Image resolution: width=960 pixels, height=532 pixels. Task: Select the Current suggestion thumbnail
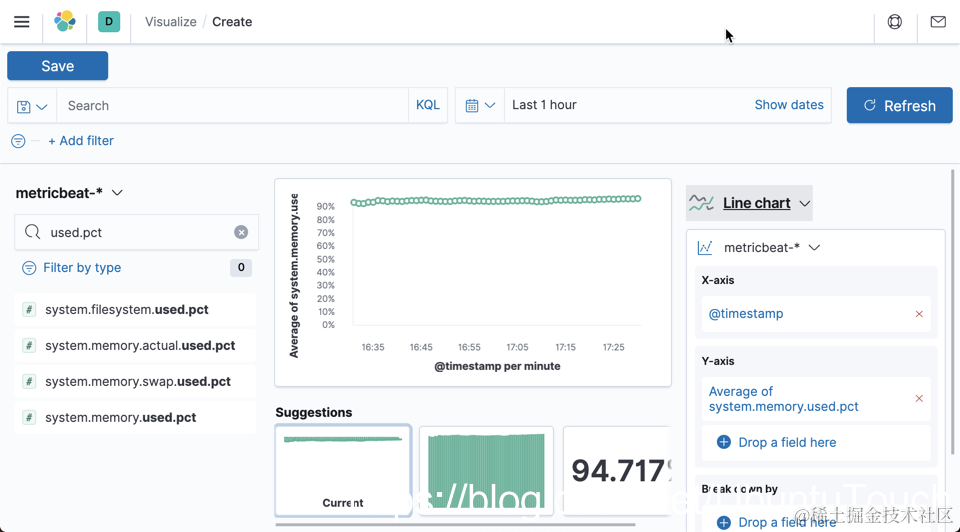point(343,470)
